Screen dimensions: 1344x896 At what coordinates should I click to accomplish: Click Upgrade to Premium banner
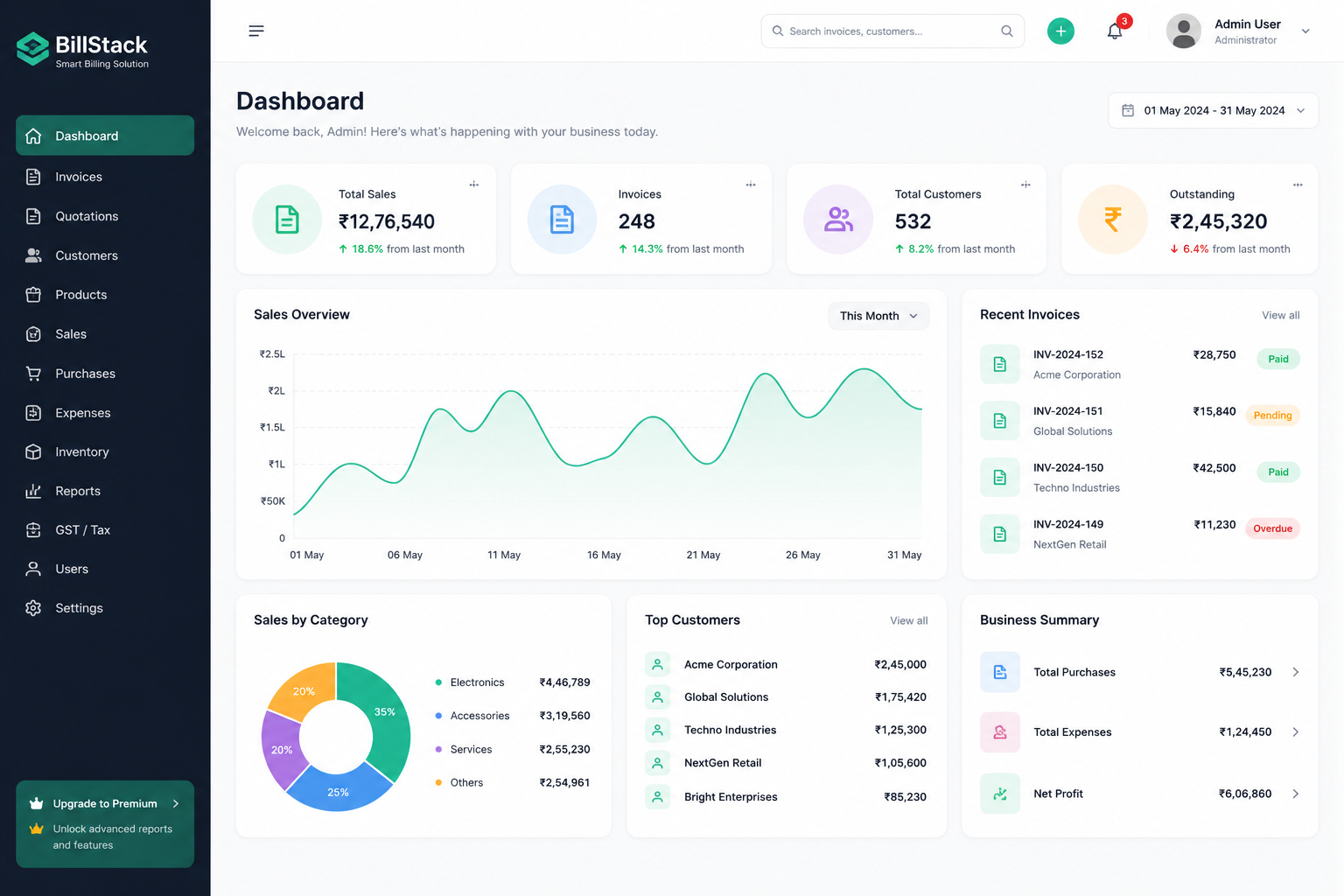click(105, 823)
